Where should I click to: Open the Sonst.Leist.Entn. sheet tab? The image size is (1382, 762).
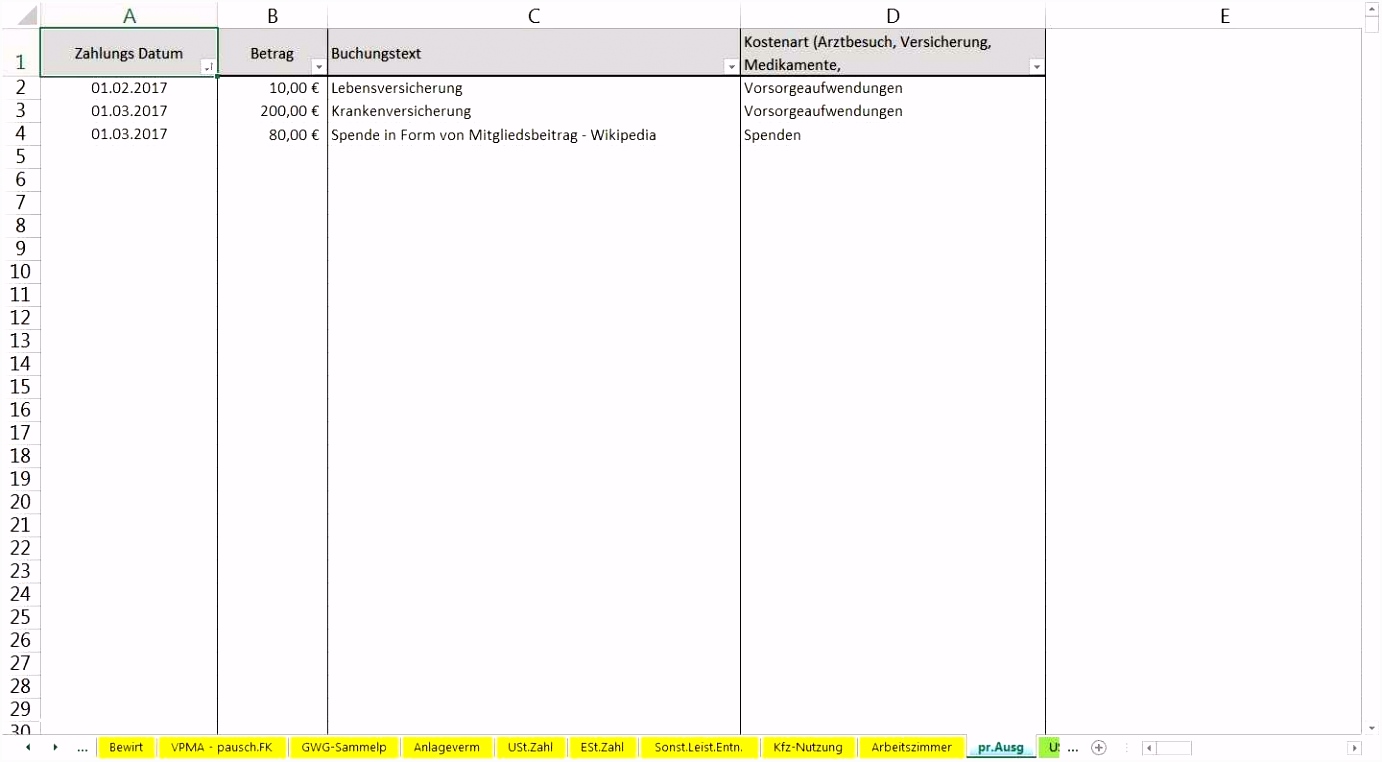pyautogui.click(x=699, y=747)
